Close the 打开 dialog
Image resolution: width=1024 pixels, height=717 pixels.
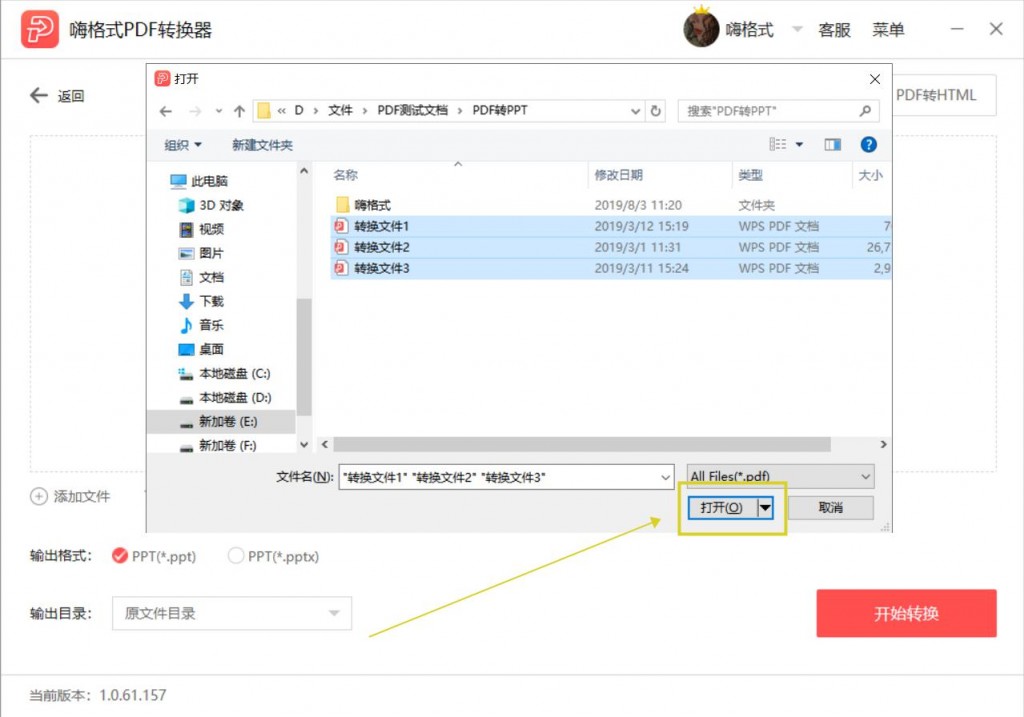click(874, 79)
